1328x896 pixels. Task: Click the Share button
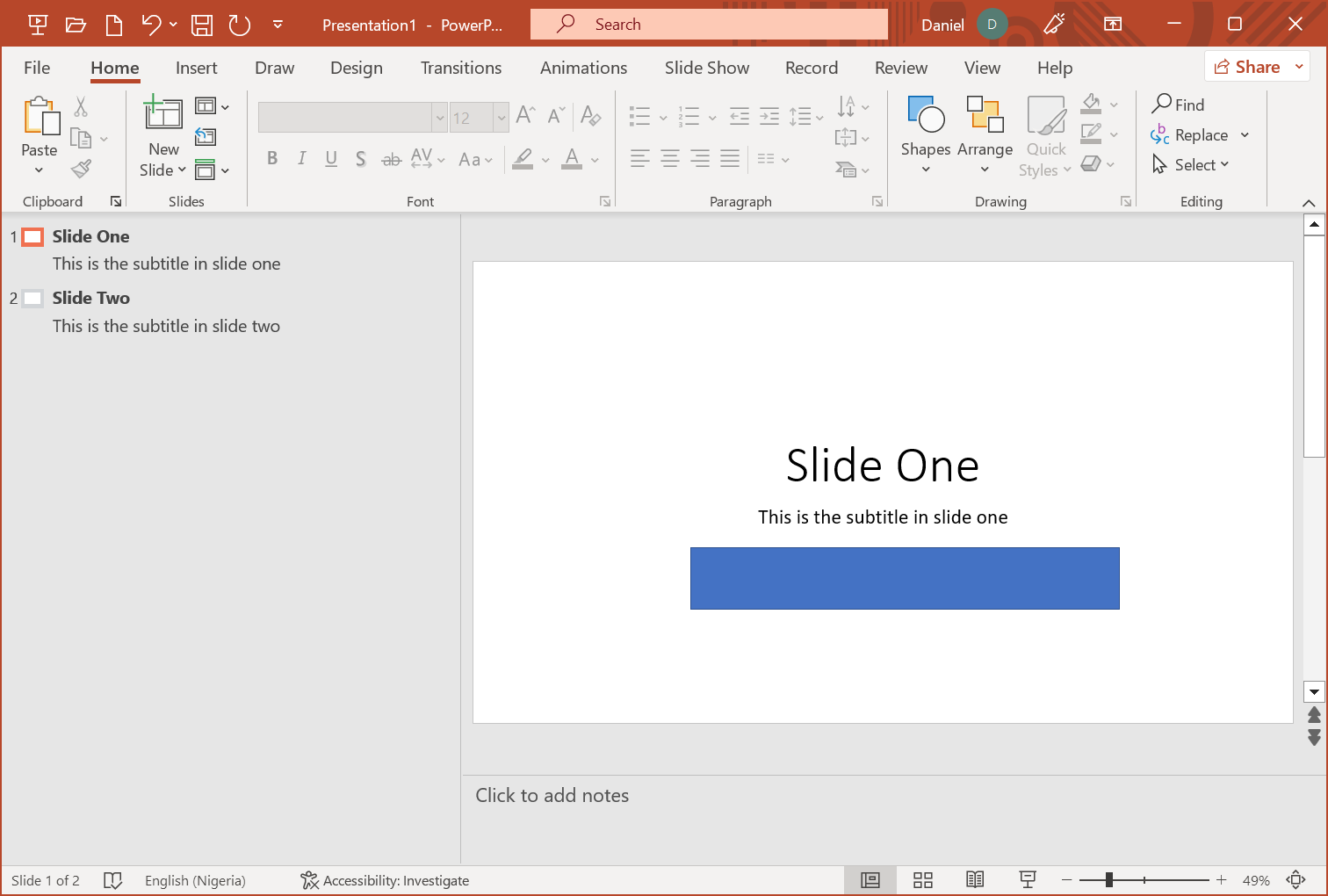point(1247,67)
